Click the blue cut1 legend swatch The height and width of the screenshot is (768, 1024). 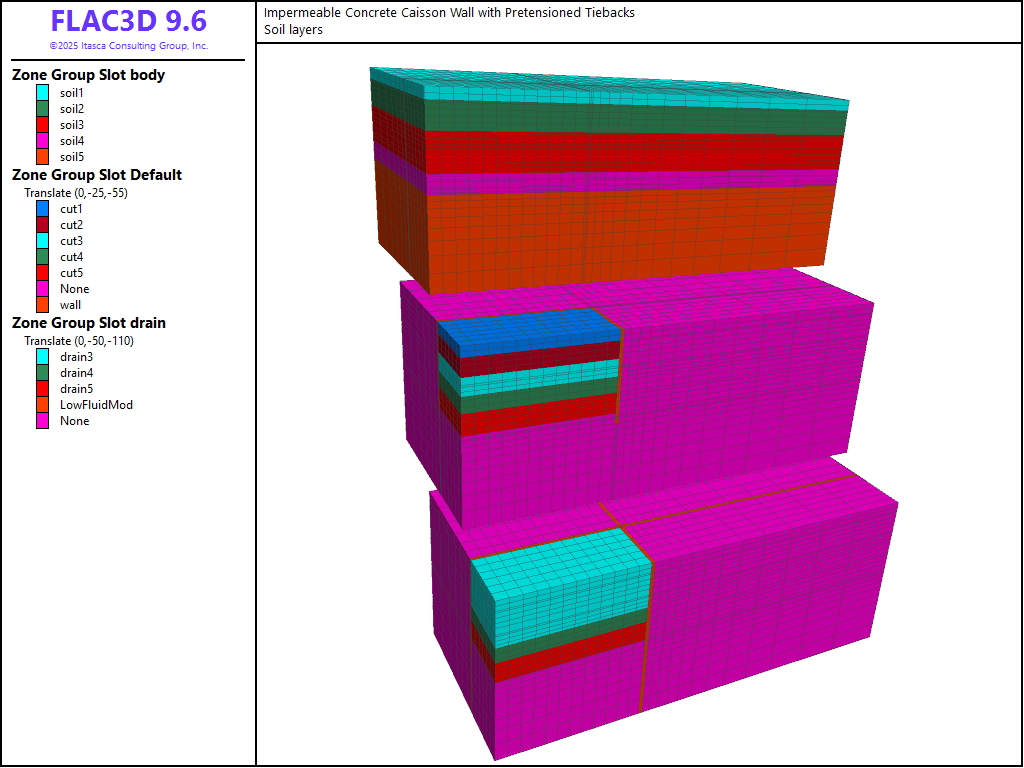[x=42, y=208]
